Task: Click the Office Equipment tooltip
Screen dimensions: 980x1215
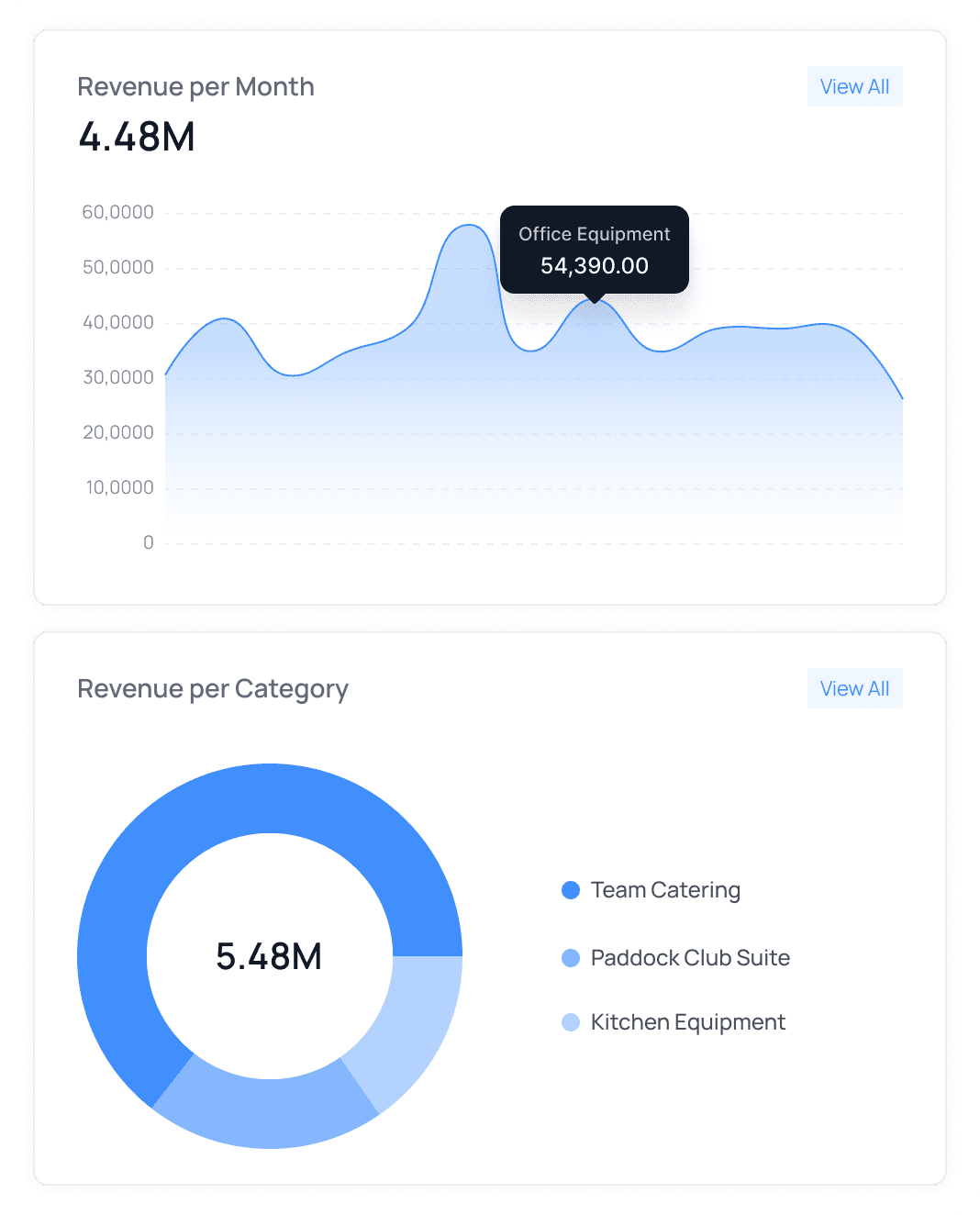Action: pyautogui.click(x=593, y=234)
